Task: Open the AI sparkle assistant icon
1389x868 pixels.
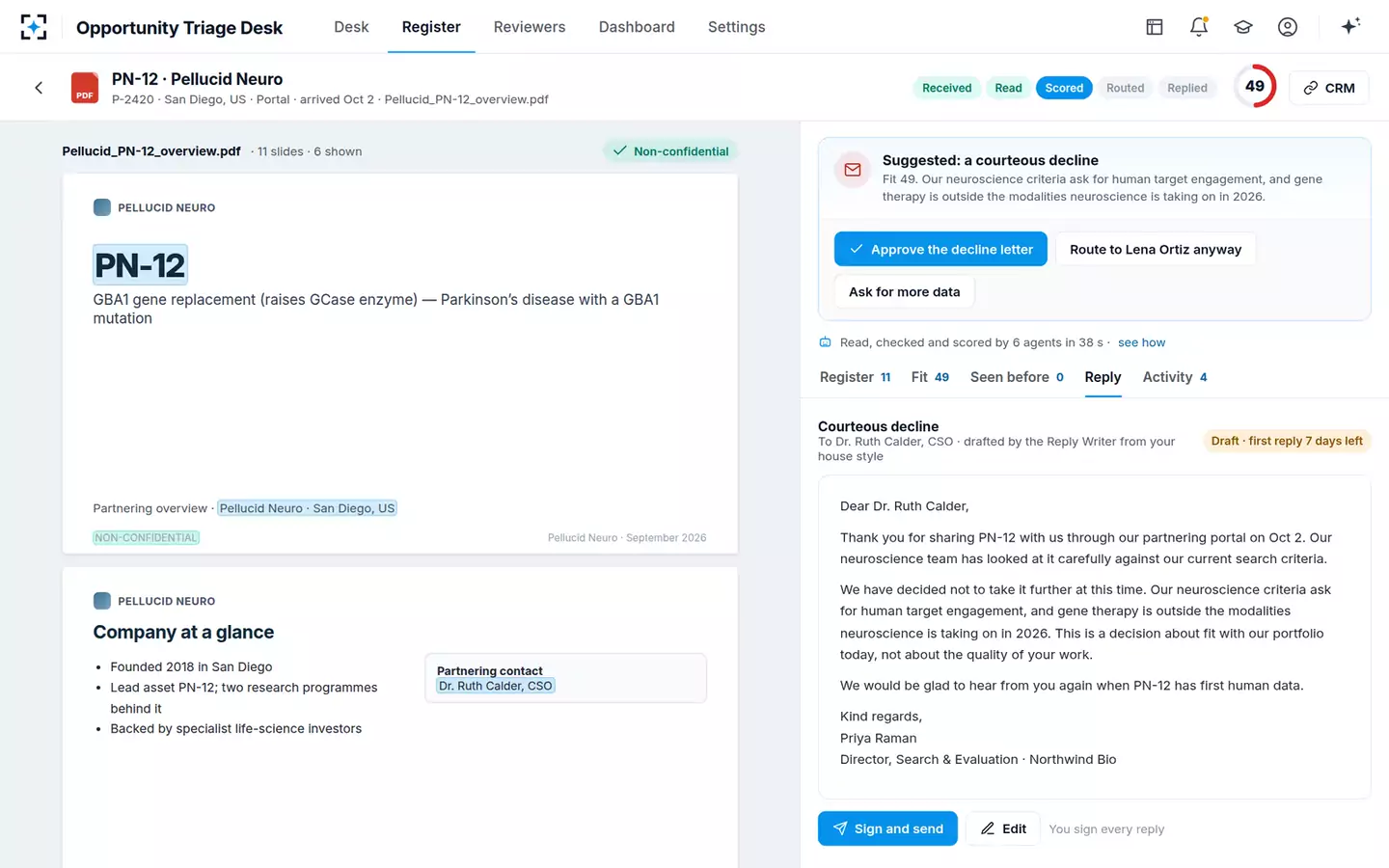Action: coord(1350,26)
